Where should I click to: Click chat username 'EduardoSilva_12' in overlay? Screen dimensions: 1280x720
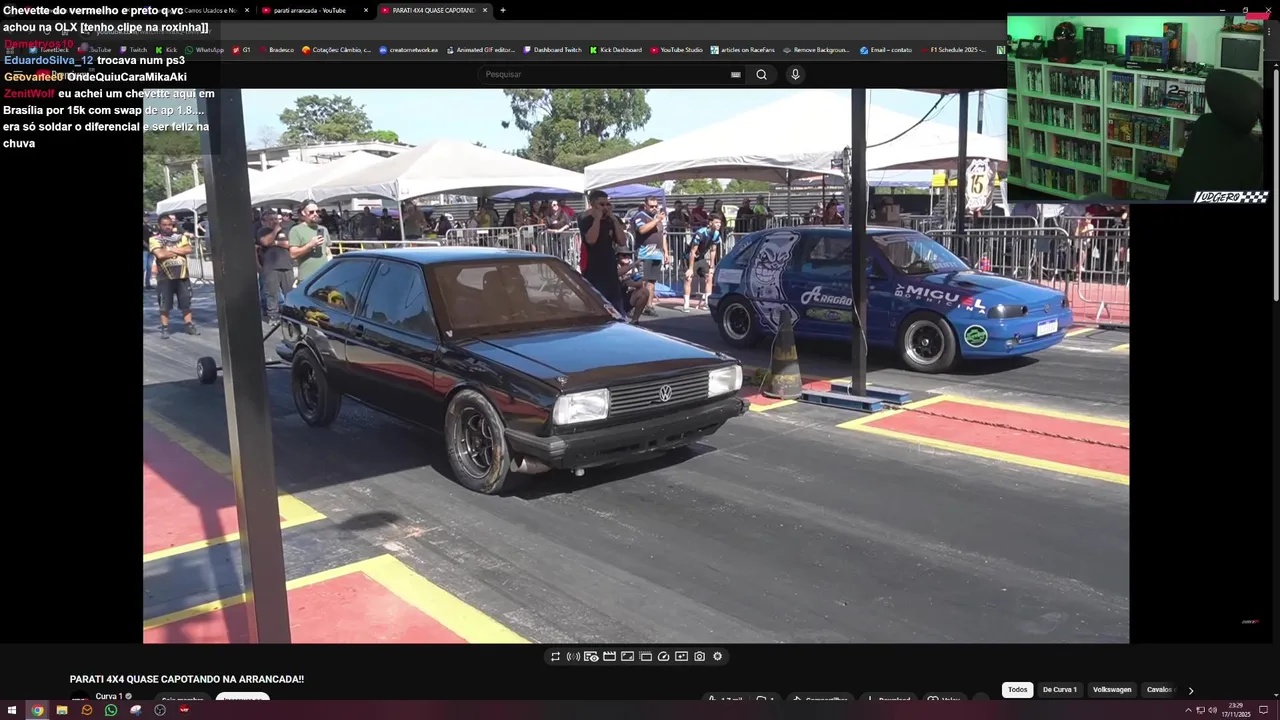pyautogui.click(x=48, y=60)
